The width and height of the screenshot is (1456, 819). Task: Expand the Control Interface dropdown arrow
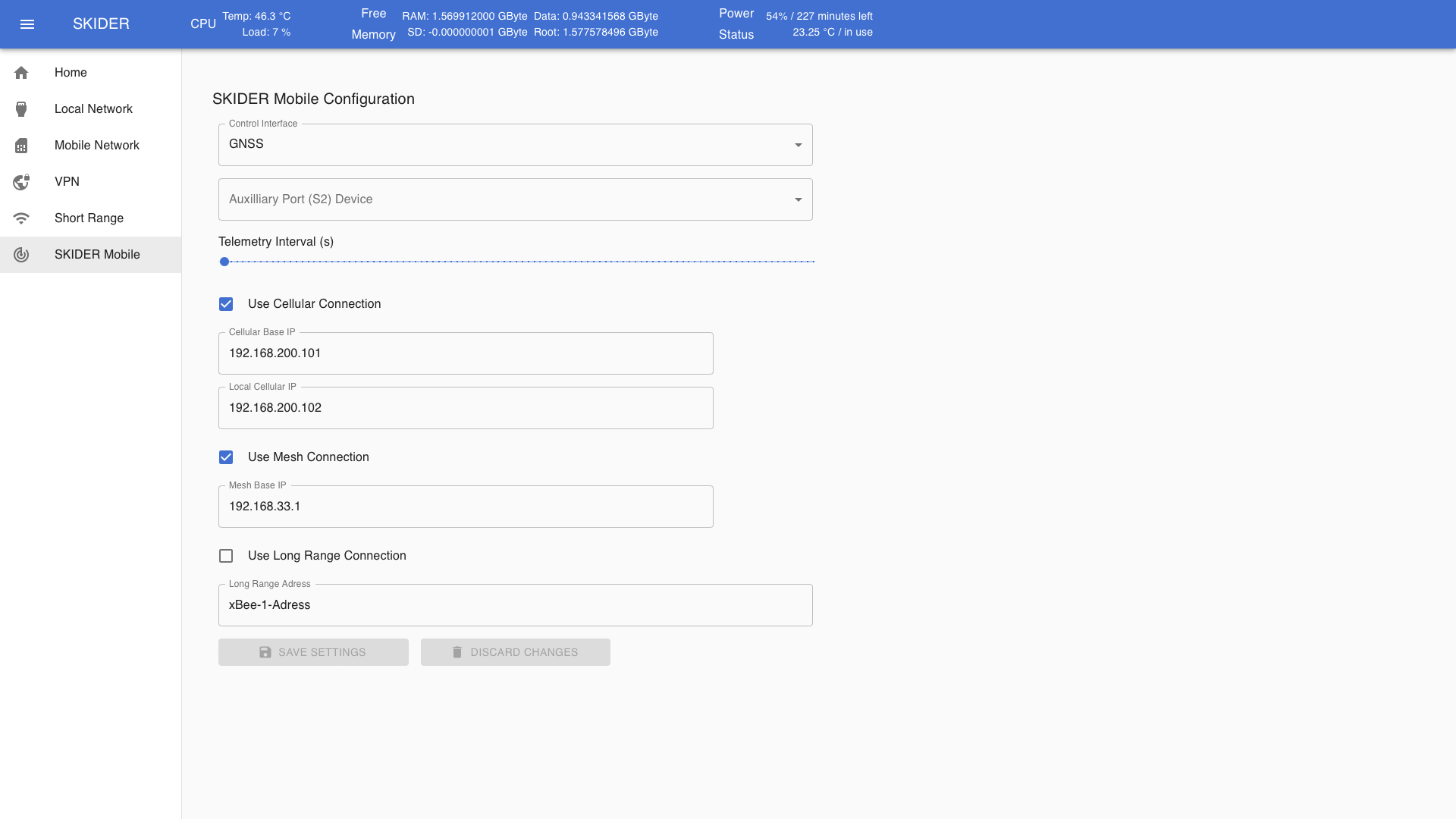click(798, 145)
